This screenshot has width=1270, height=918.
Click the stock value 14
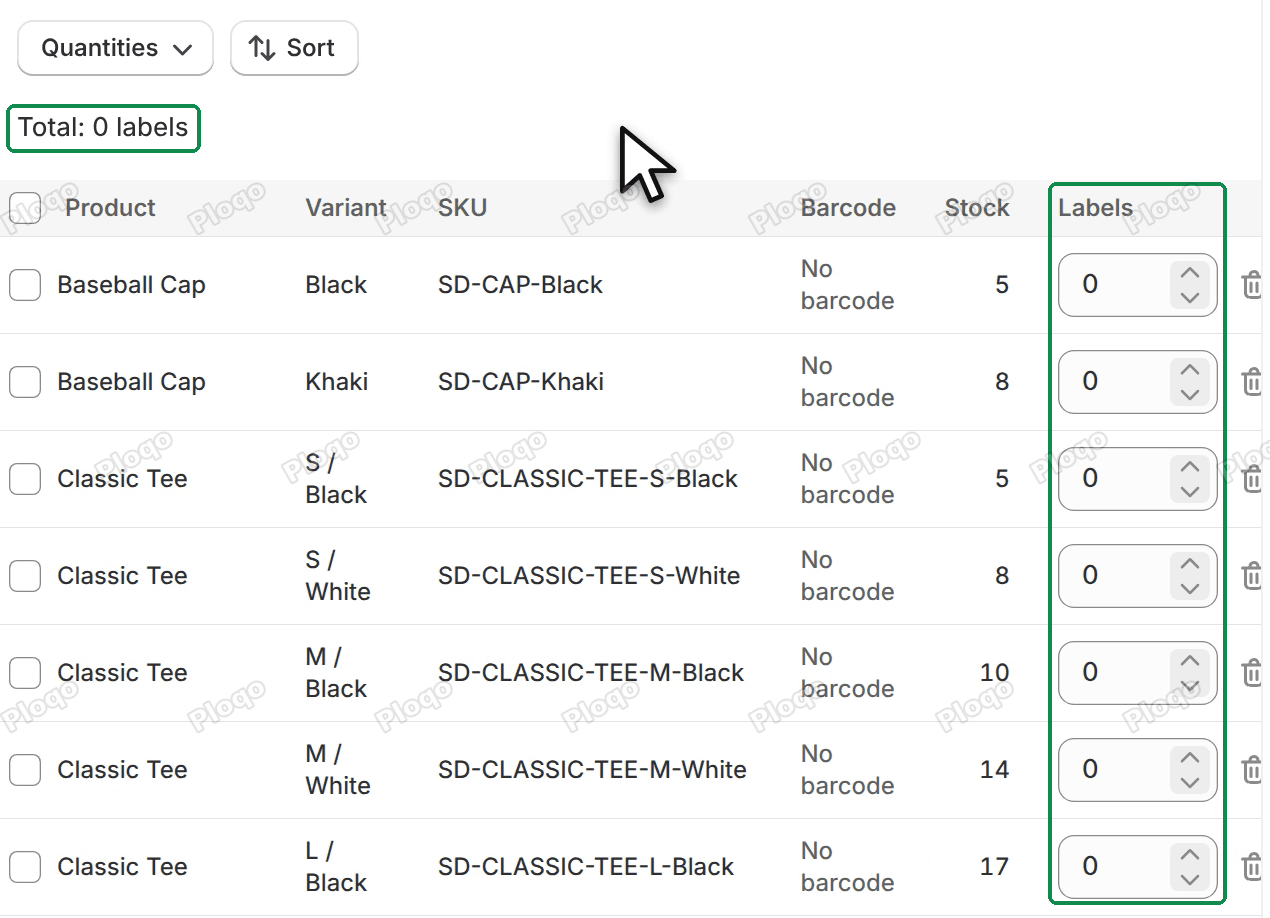pyautogui.click(x=995, y=770)
